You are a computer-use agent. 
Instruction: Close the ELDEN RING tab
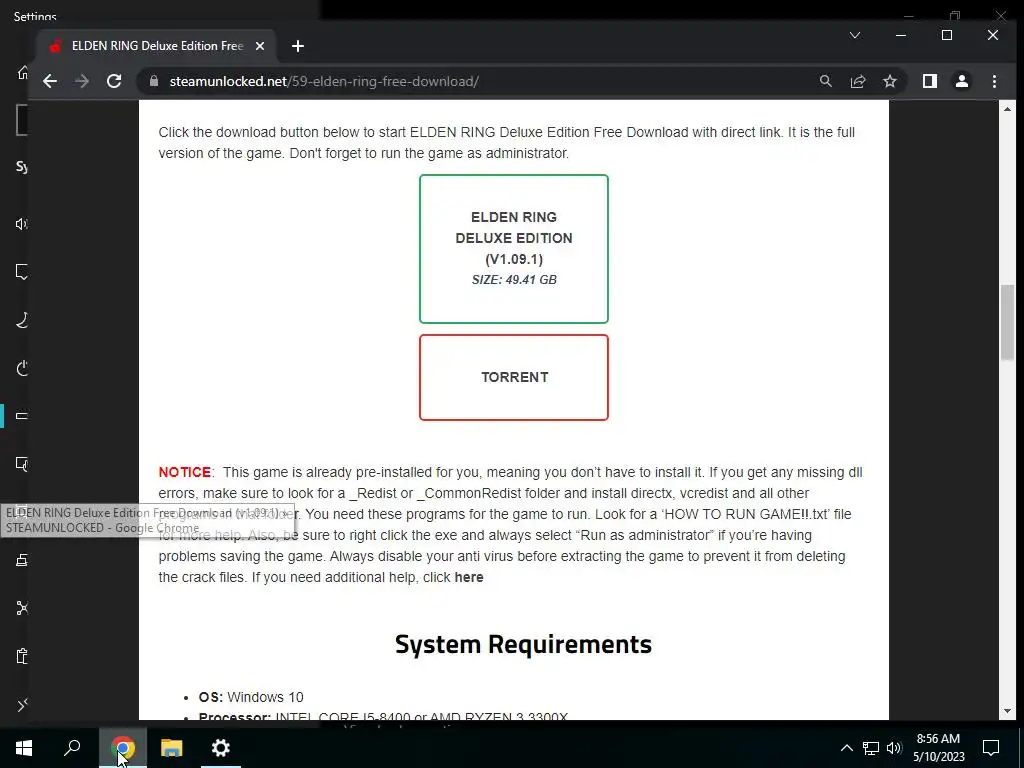click(x=260, y=46)
